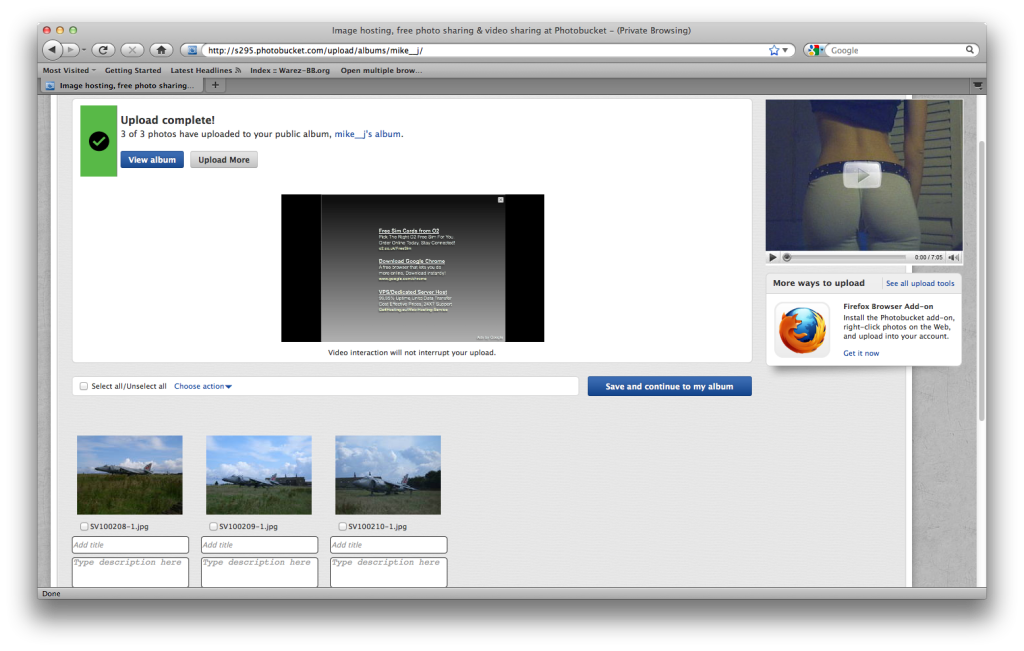Open the SV100209-1.jpg photo thumbnail
Screen dimensions: 1024x651
tap(259, 475)
